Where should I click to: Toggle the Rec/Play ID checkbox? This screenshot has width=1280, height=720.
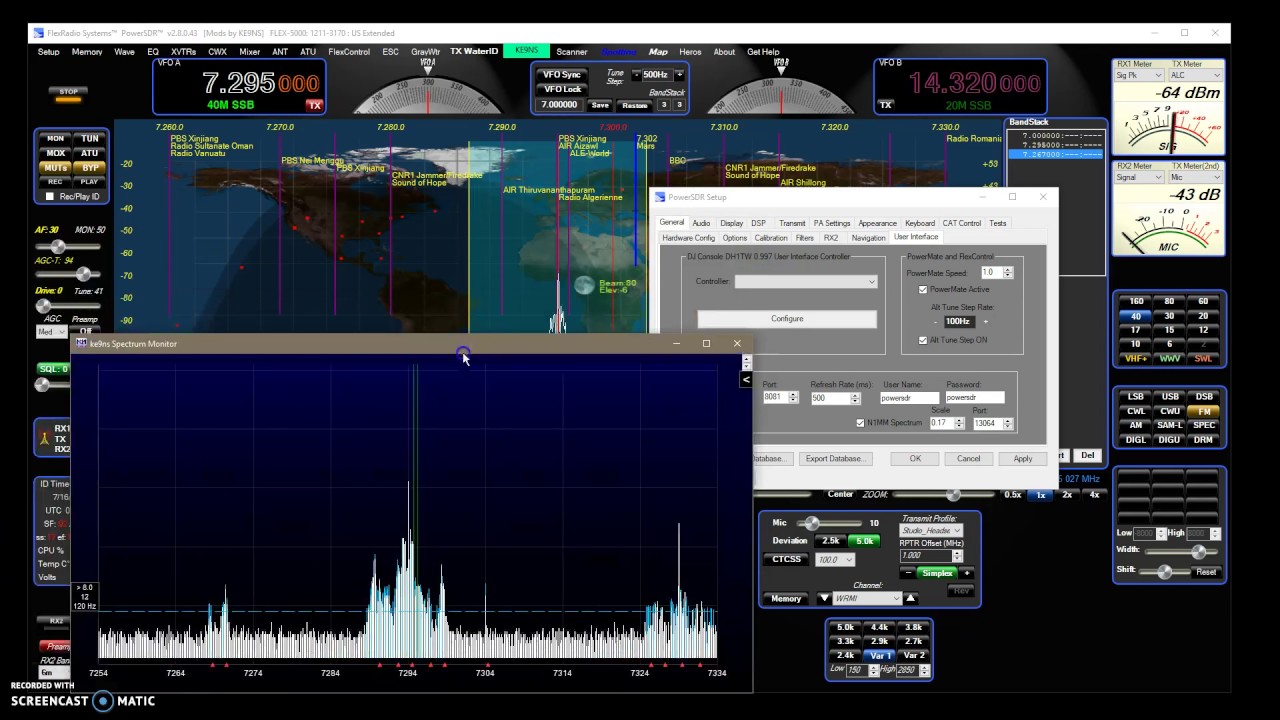point(51,196)
